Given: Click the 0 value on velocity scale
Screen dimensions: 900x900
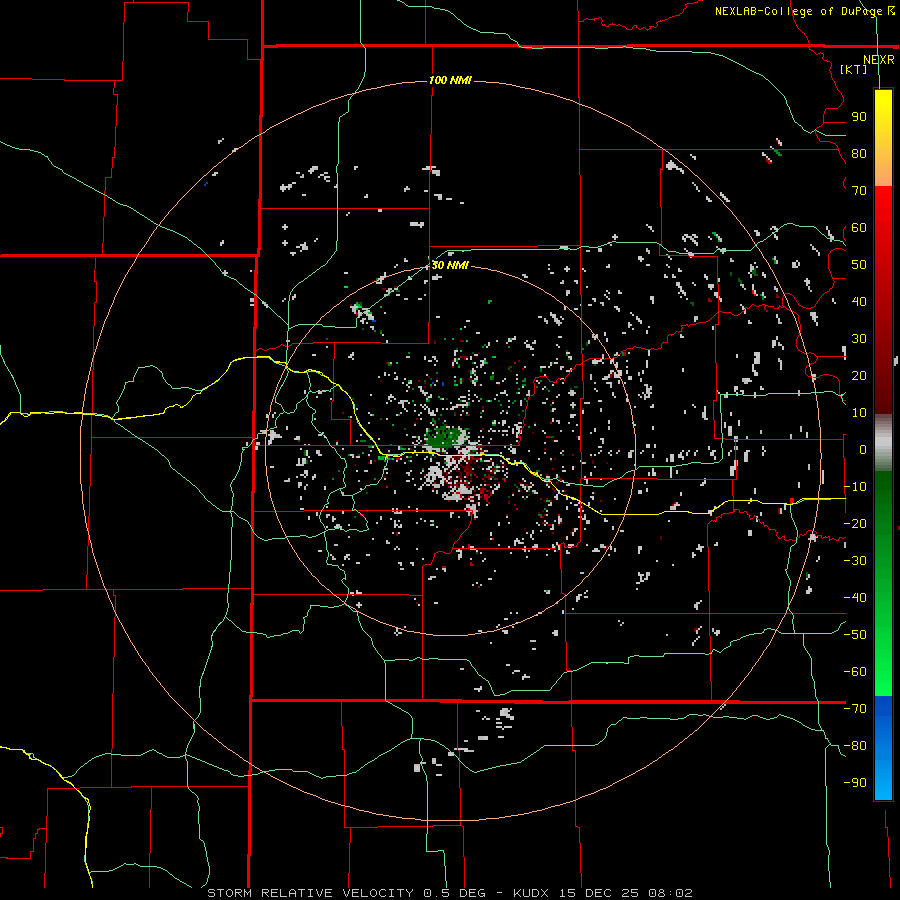Looking at the screenshot, I should [863, 449].
